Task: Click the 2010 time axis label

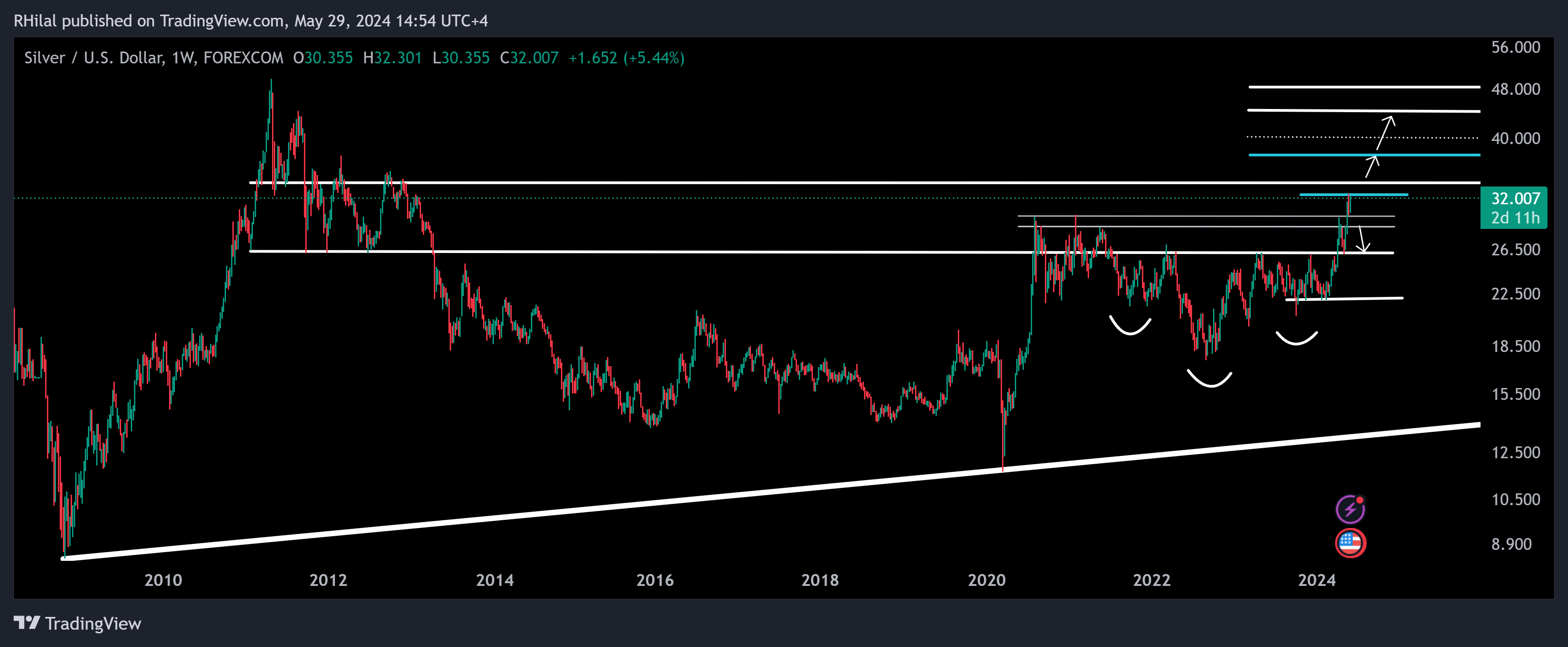Action: point(163,580)
